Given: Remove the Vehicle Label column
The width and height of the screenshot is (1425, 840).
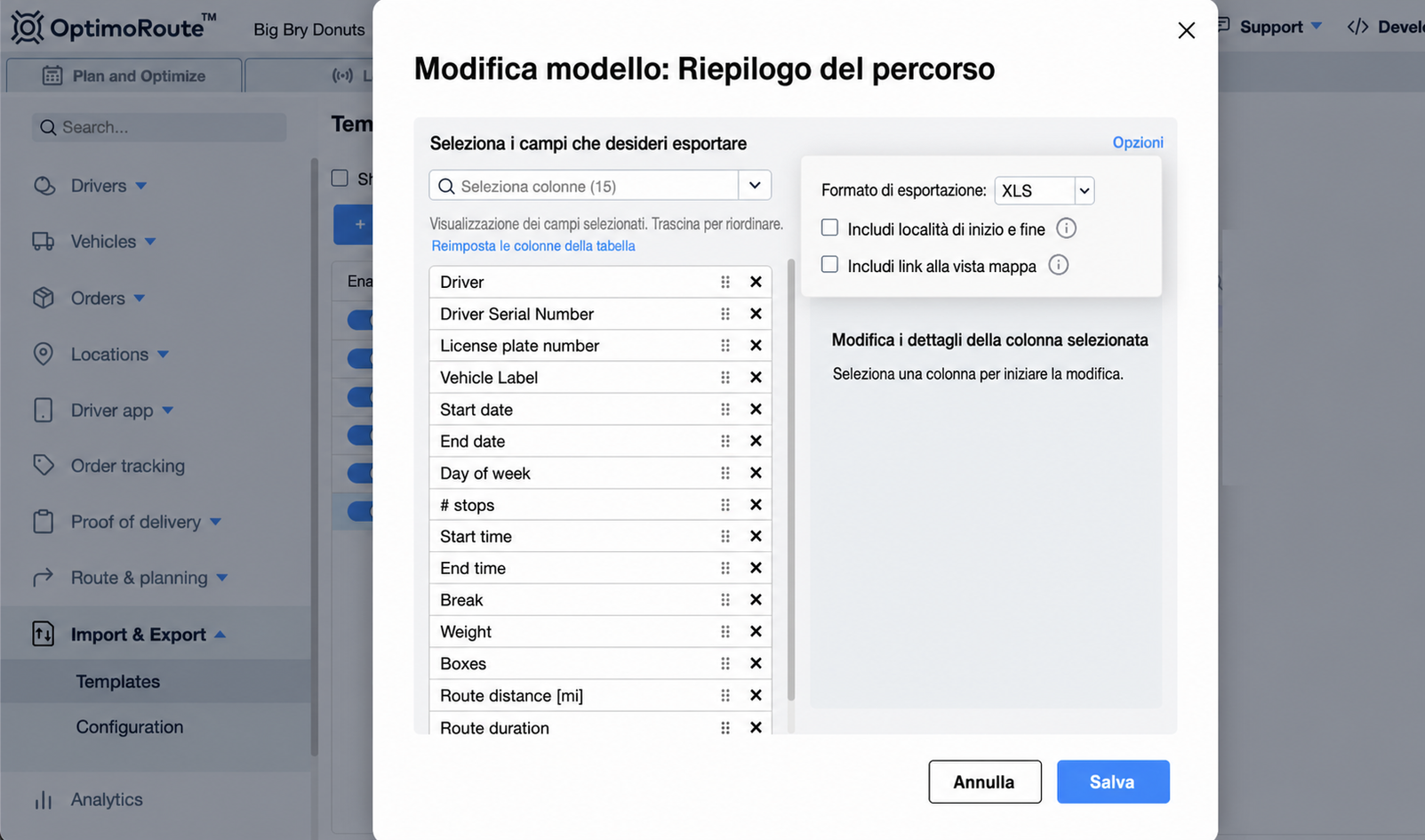Looking at the screenshot, I should 756,378.
